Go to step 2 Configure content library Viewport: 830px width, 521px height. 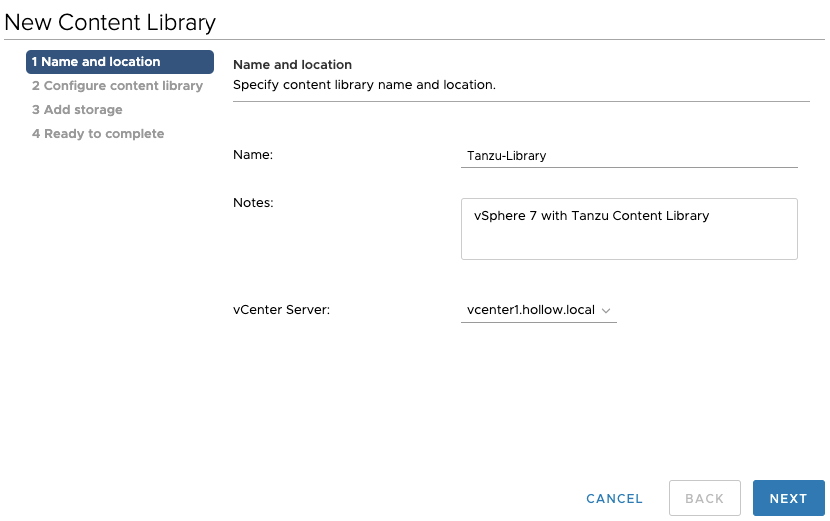(x=117, y=86)
